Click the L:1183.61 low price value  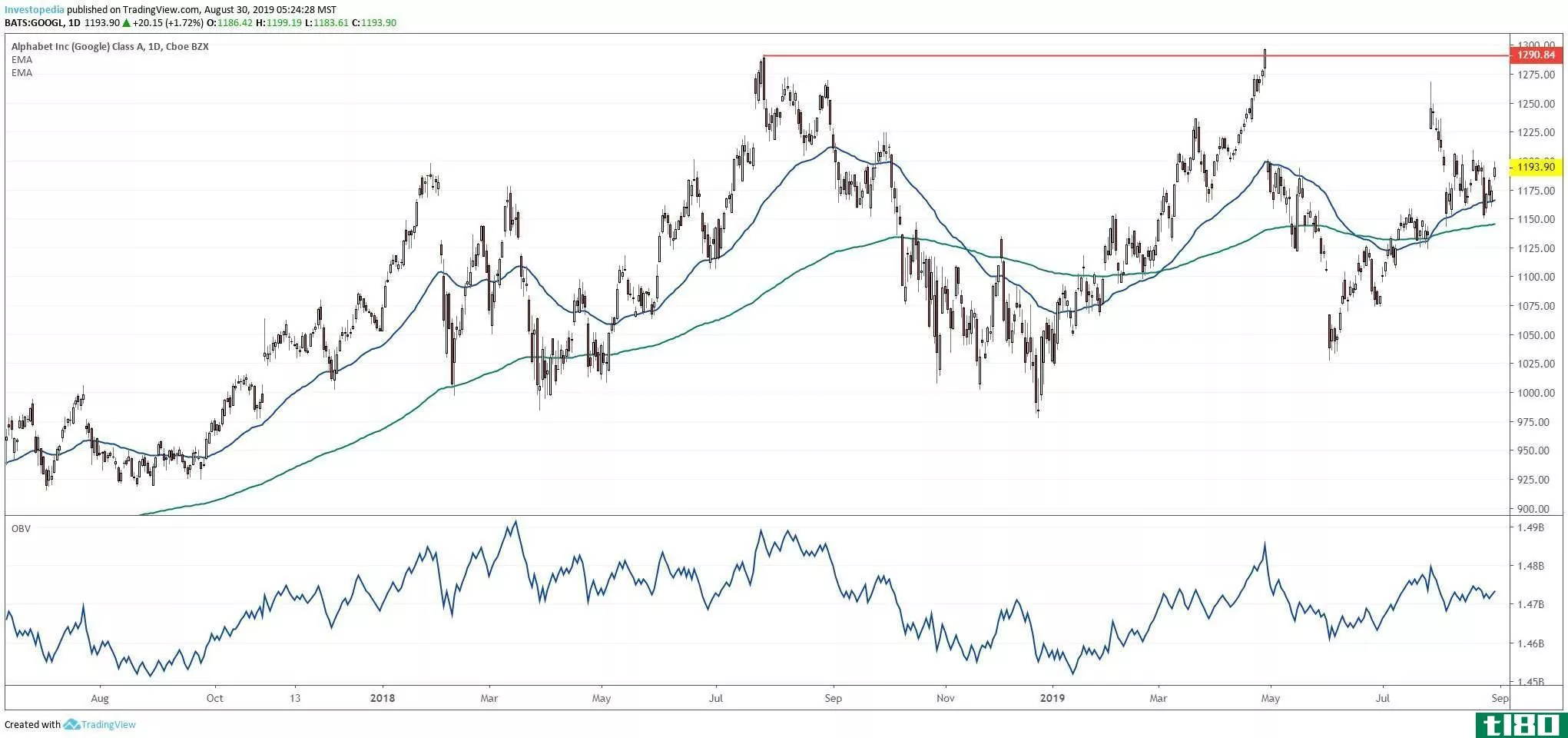327,23
